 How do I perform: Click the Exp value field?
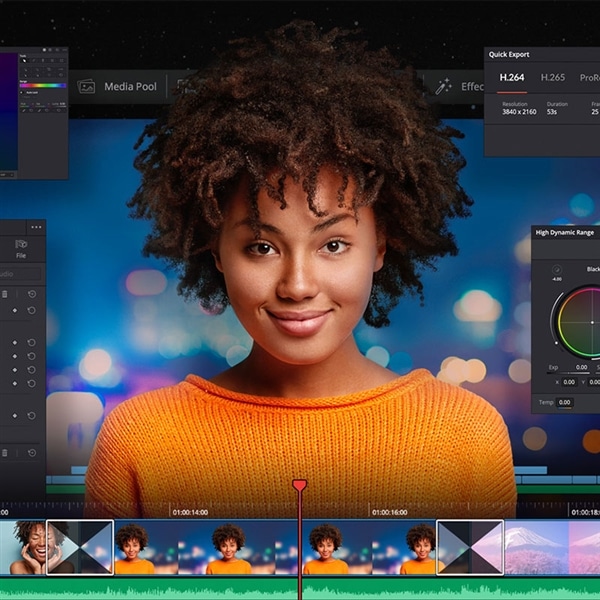(581, 367)
